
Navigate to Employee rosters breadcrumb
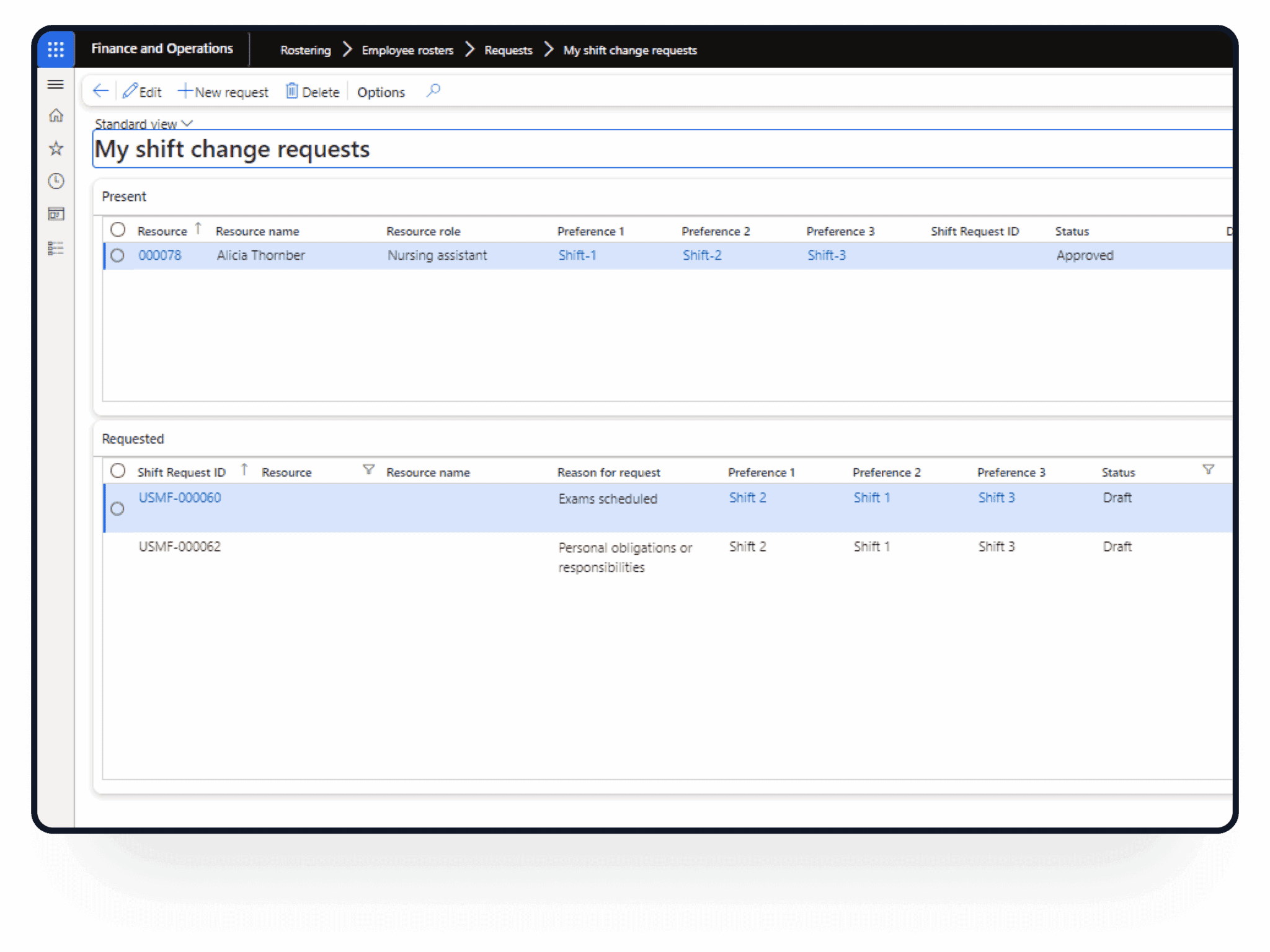pos(407,50)
